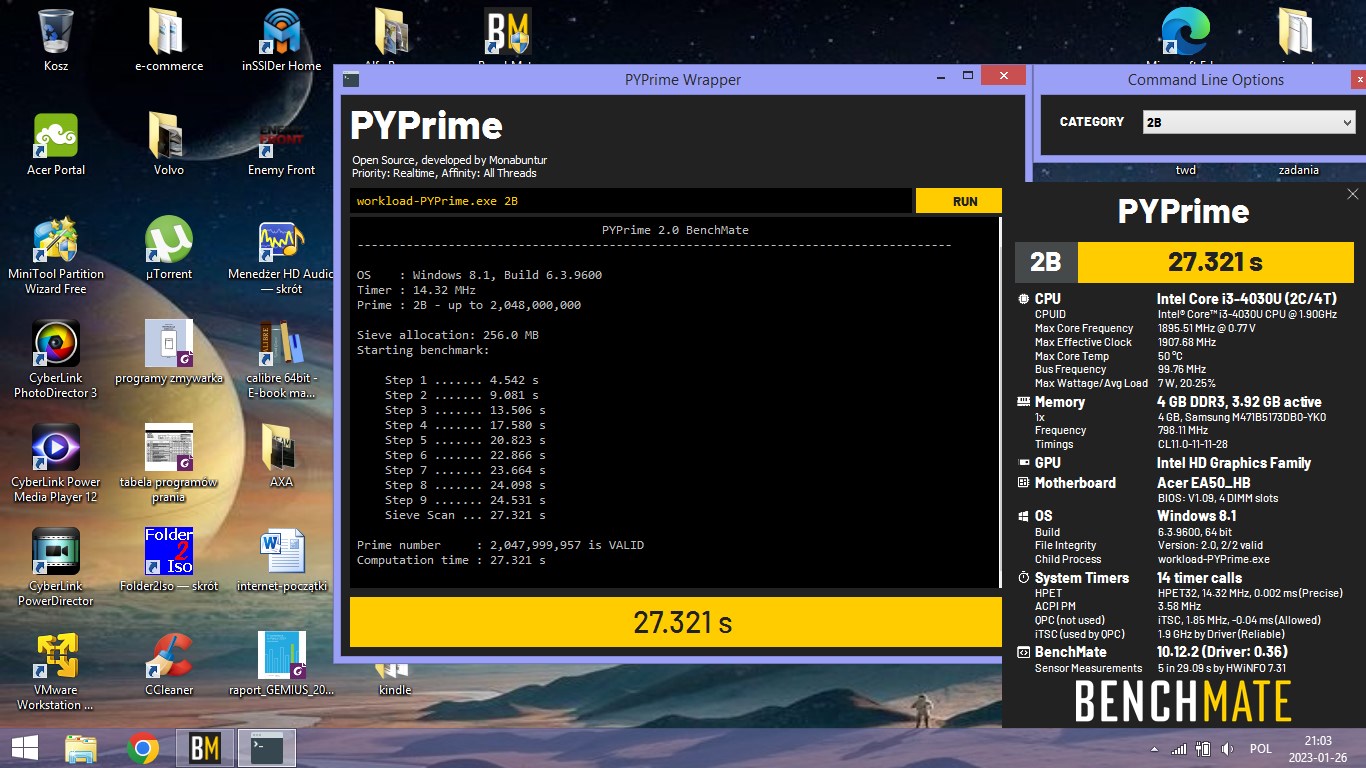Viewport: 1366px width, 768px height.
Task: Open µTorrent desktop shortcut
Action: [169, 248]
